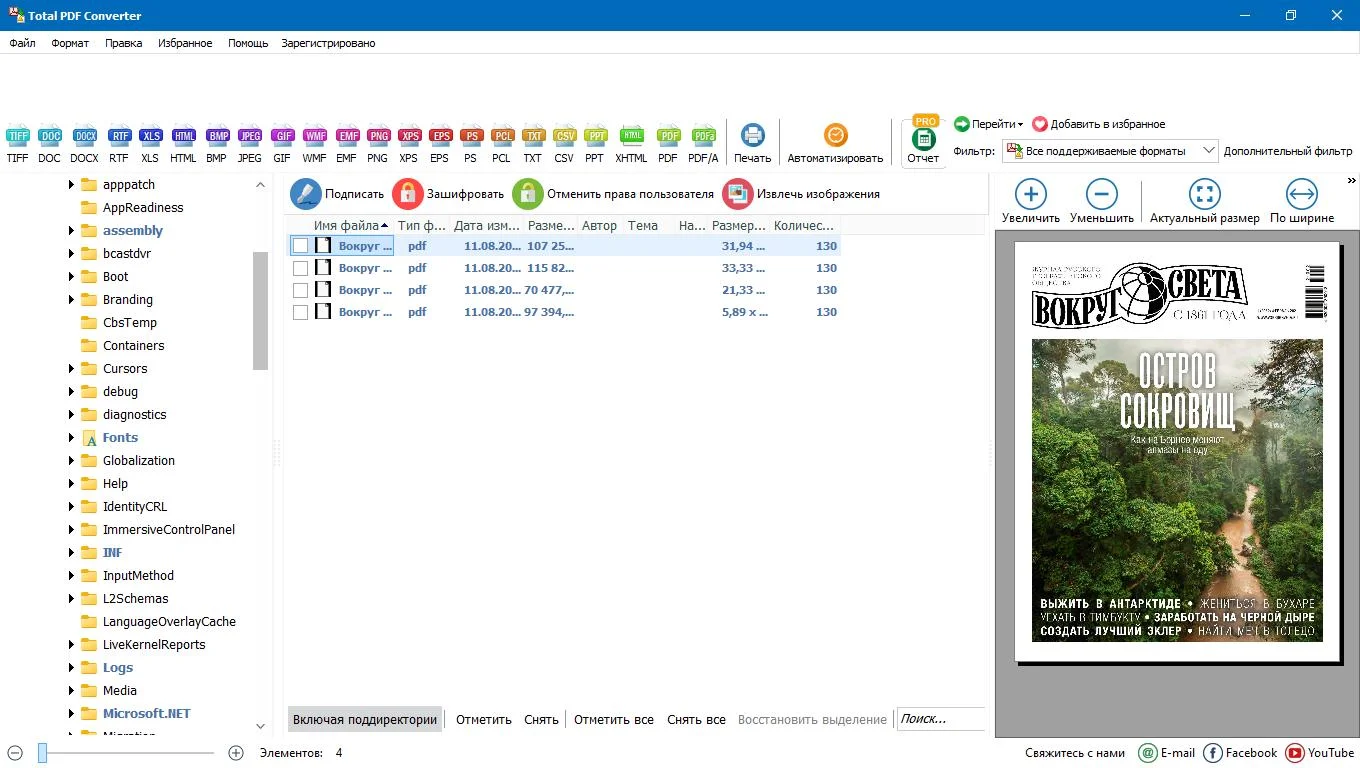Click the thumbnail size slider handle
The width and height of the screenshot is (1360, 768).
point(42,753)
